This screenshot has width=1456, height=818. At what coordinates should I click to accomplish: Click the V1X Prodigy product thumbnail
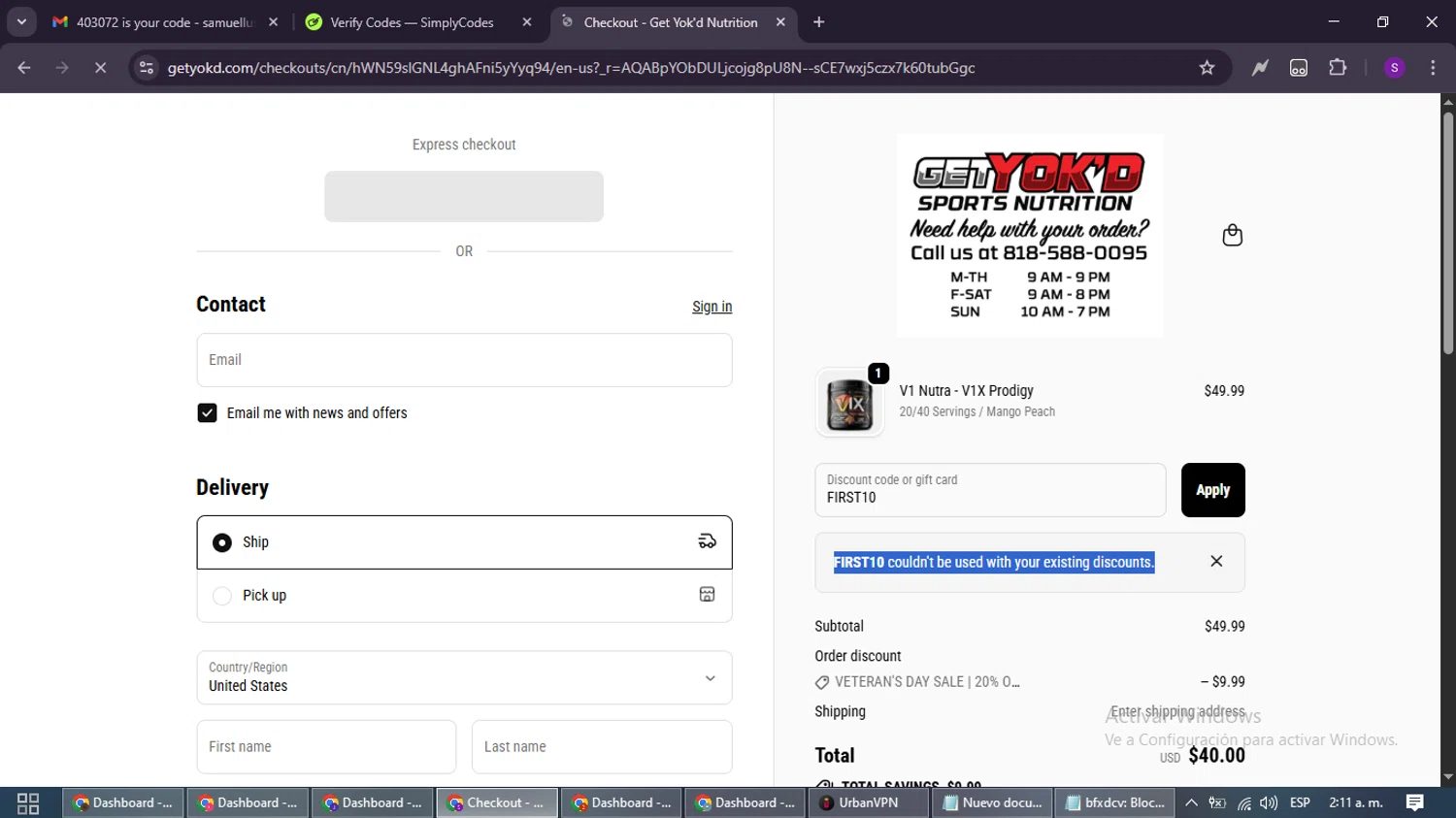pyautogui.click(x=849, y=403)
